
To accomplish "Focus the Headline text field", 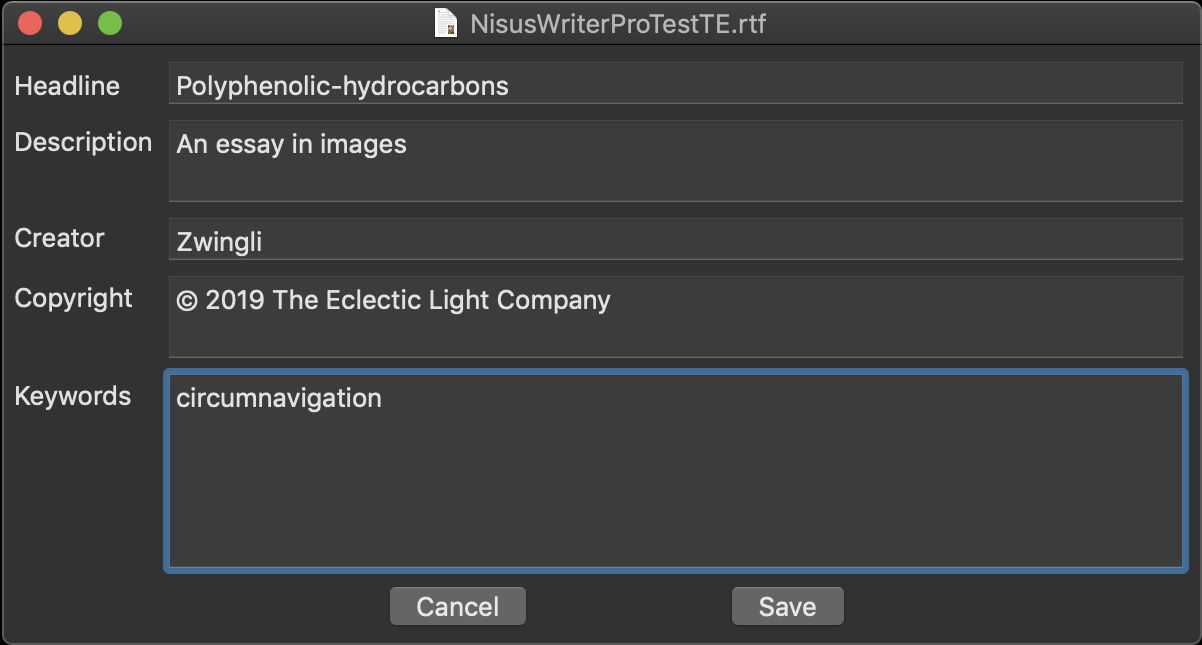I will 675,85.
